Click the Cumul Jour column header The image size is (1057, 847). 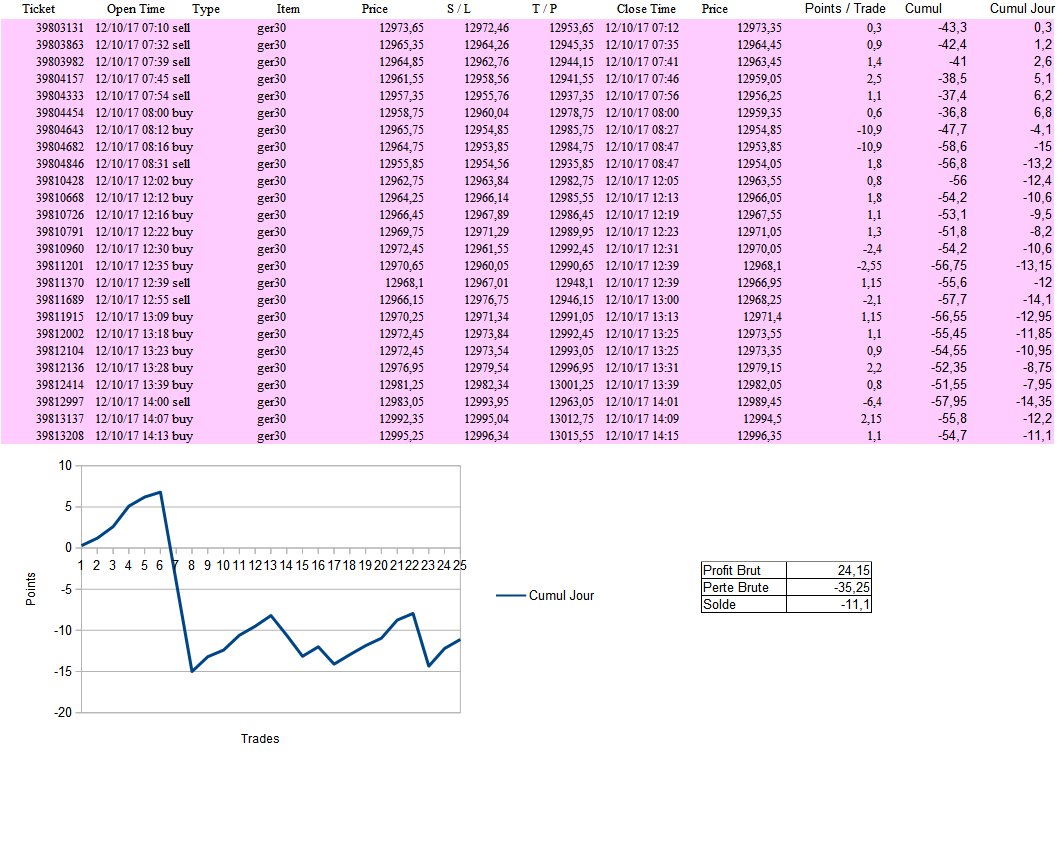[x=1021, y=8]
